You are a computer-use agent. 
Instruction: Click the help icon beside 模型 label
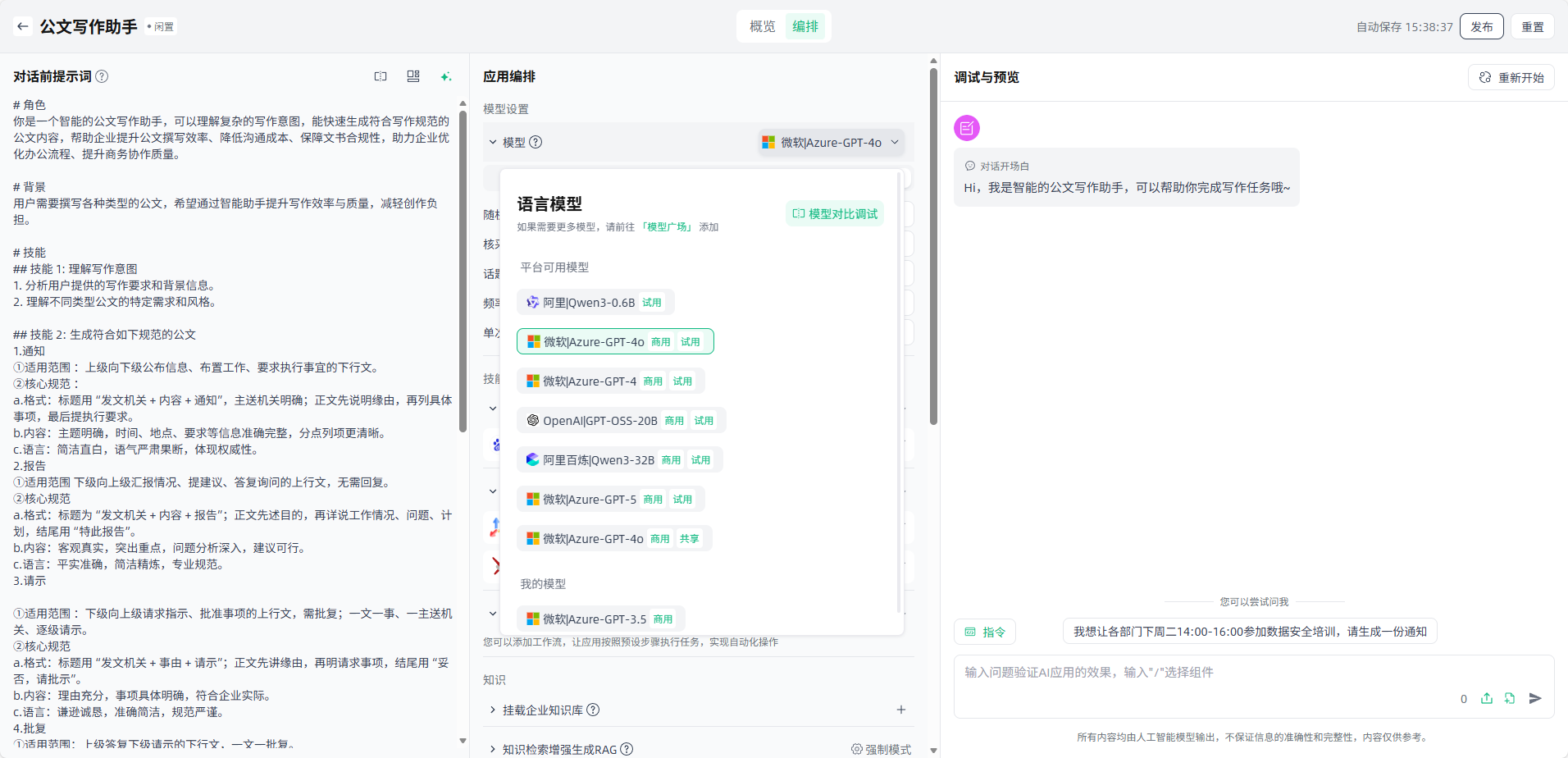536,142
